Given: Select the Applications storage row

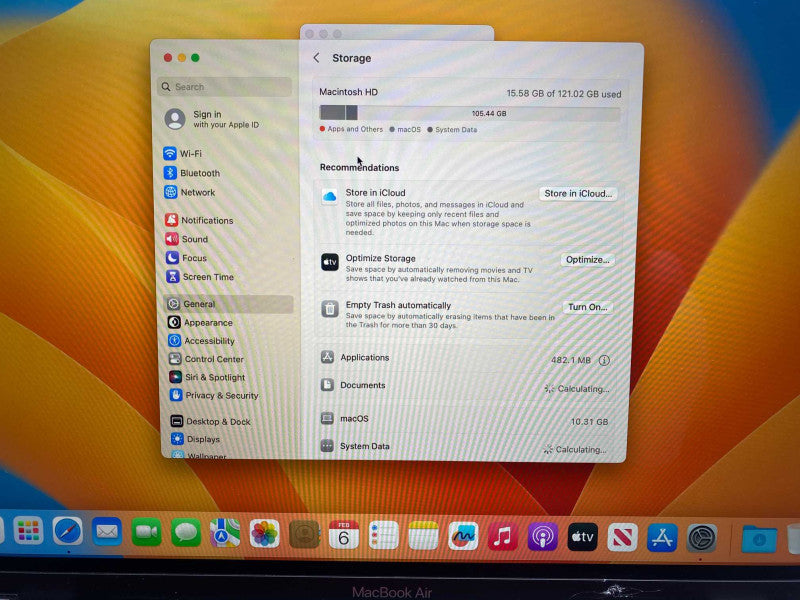Looking at the screenshot, I should click(465, 358).
